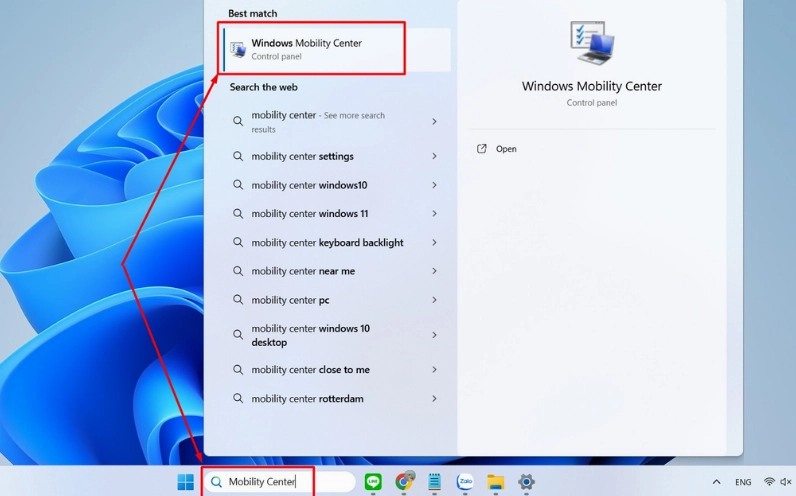Select 'mobility center close to me' suggestion
Screen dimensions: 796x496
tap(336, 370)
